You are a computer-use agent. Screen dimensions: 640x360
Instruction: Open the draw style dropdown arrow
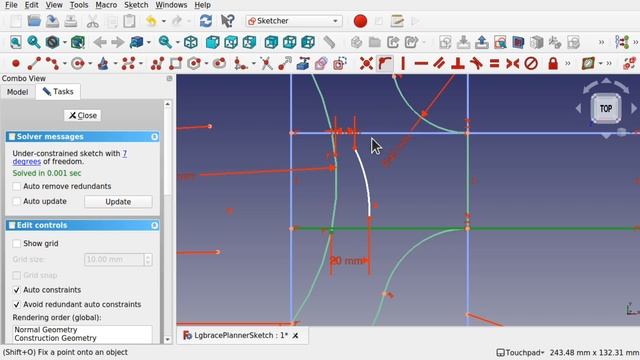pyautogui.click(x=64, y=42)
